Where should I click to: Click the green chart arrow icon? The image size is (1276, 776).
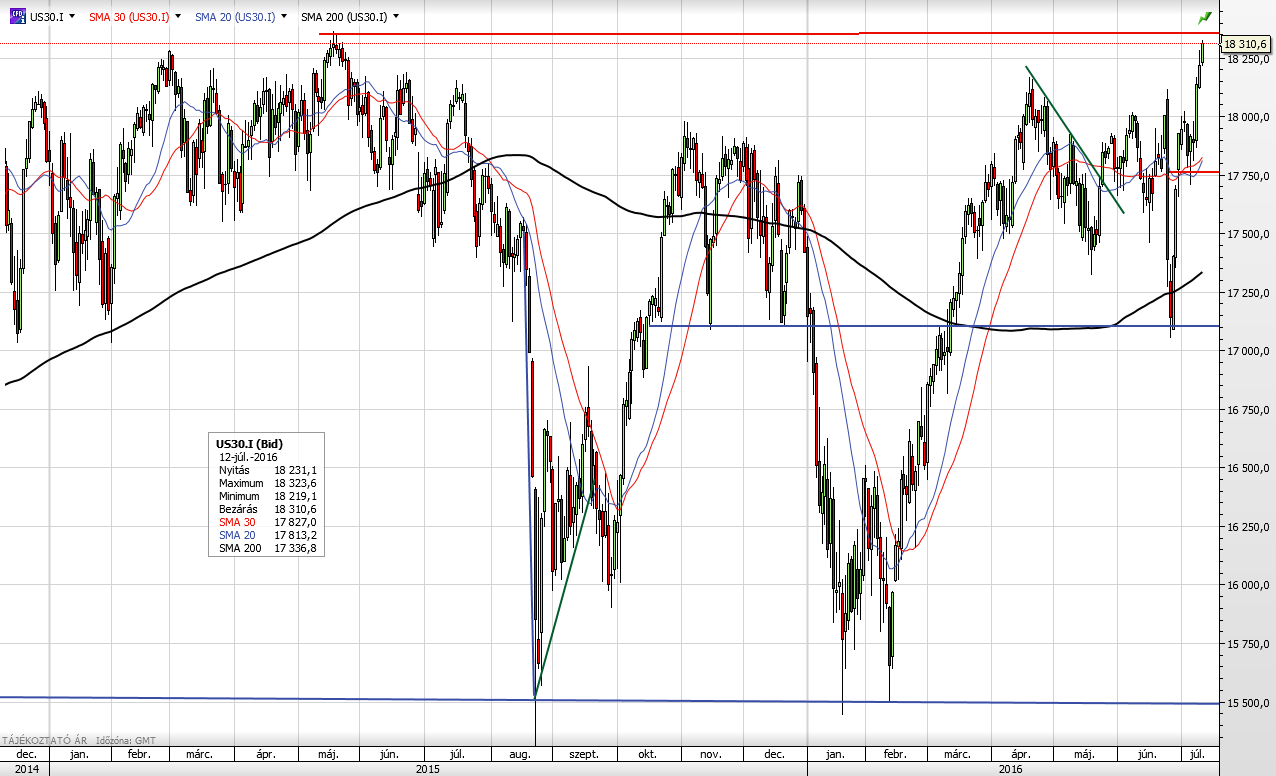click(1205, 17)
